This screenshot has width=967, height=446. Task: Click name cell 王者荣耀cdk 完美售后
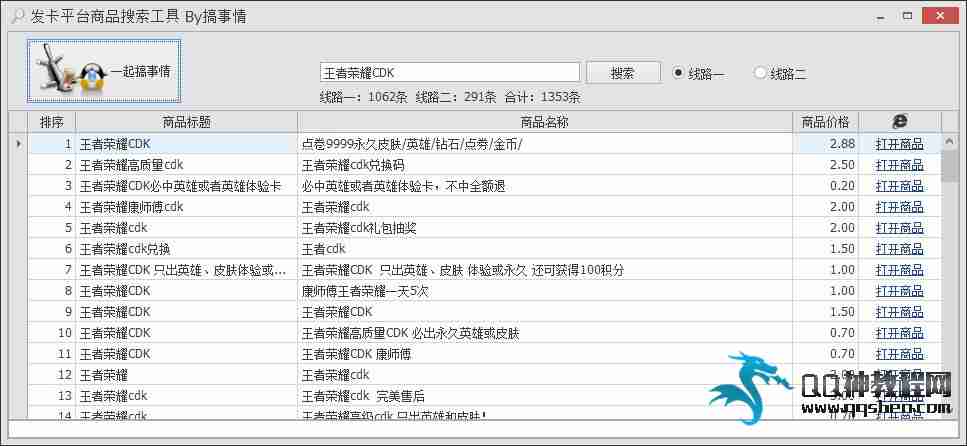point(545,396)
